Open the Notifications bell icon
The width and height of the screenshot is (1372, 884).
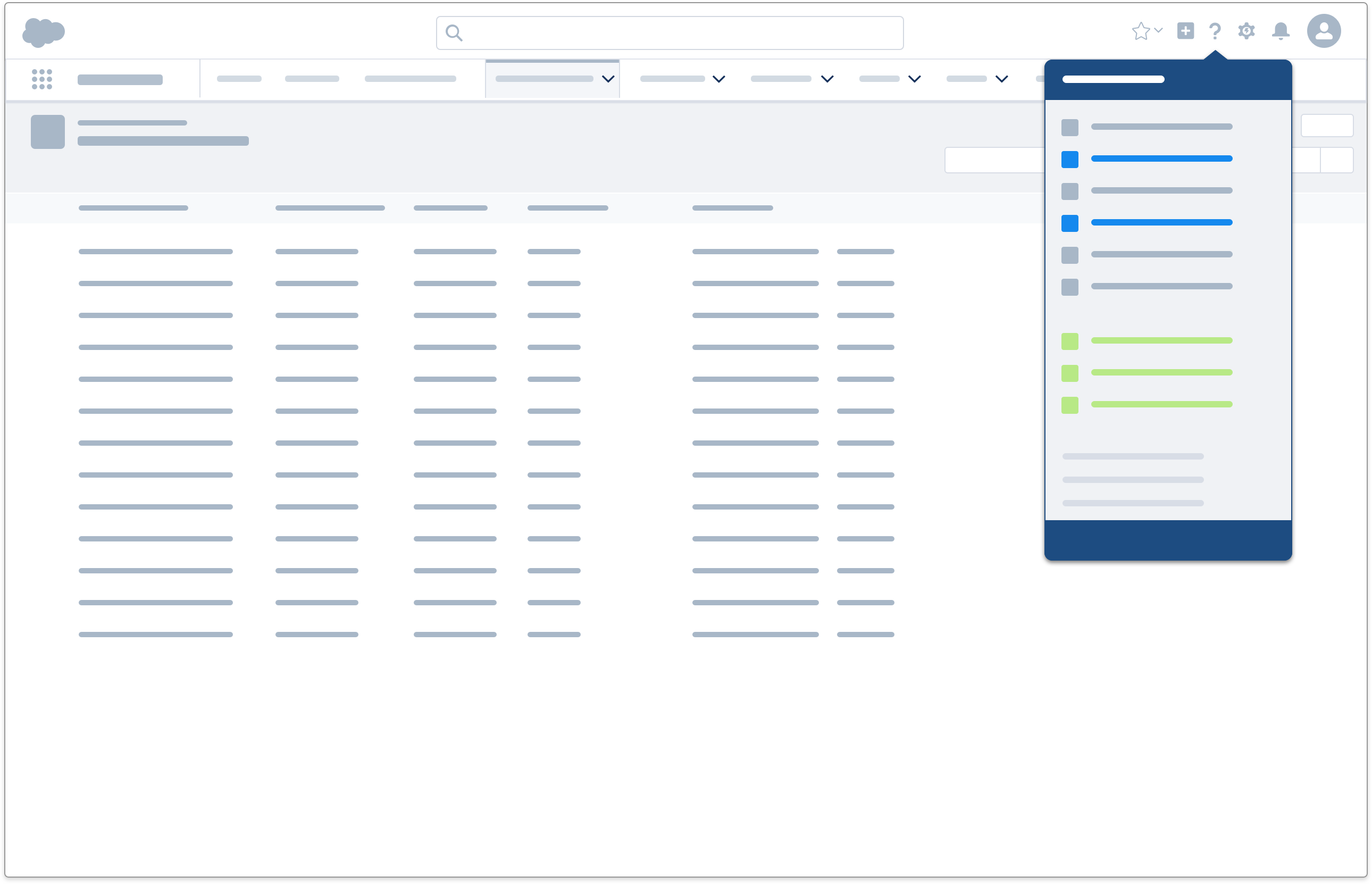pos(1282,31)
